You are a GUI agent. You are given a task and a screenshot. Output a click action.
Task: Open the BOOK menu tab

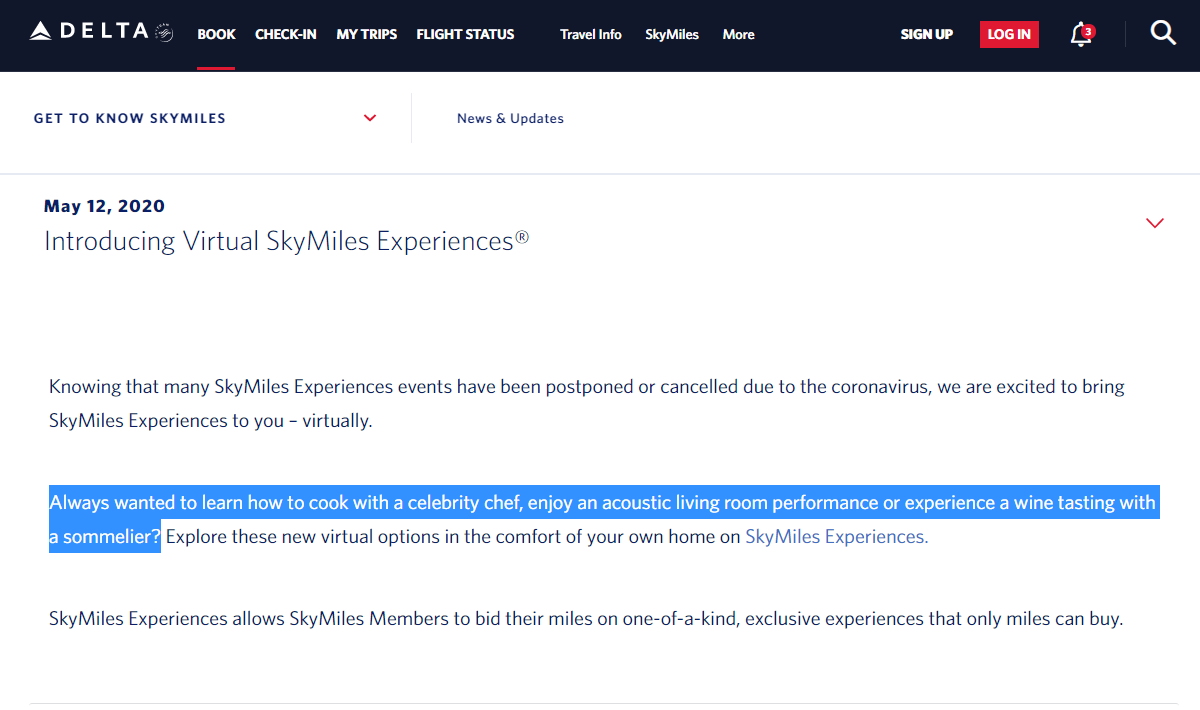coord(216,34)
